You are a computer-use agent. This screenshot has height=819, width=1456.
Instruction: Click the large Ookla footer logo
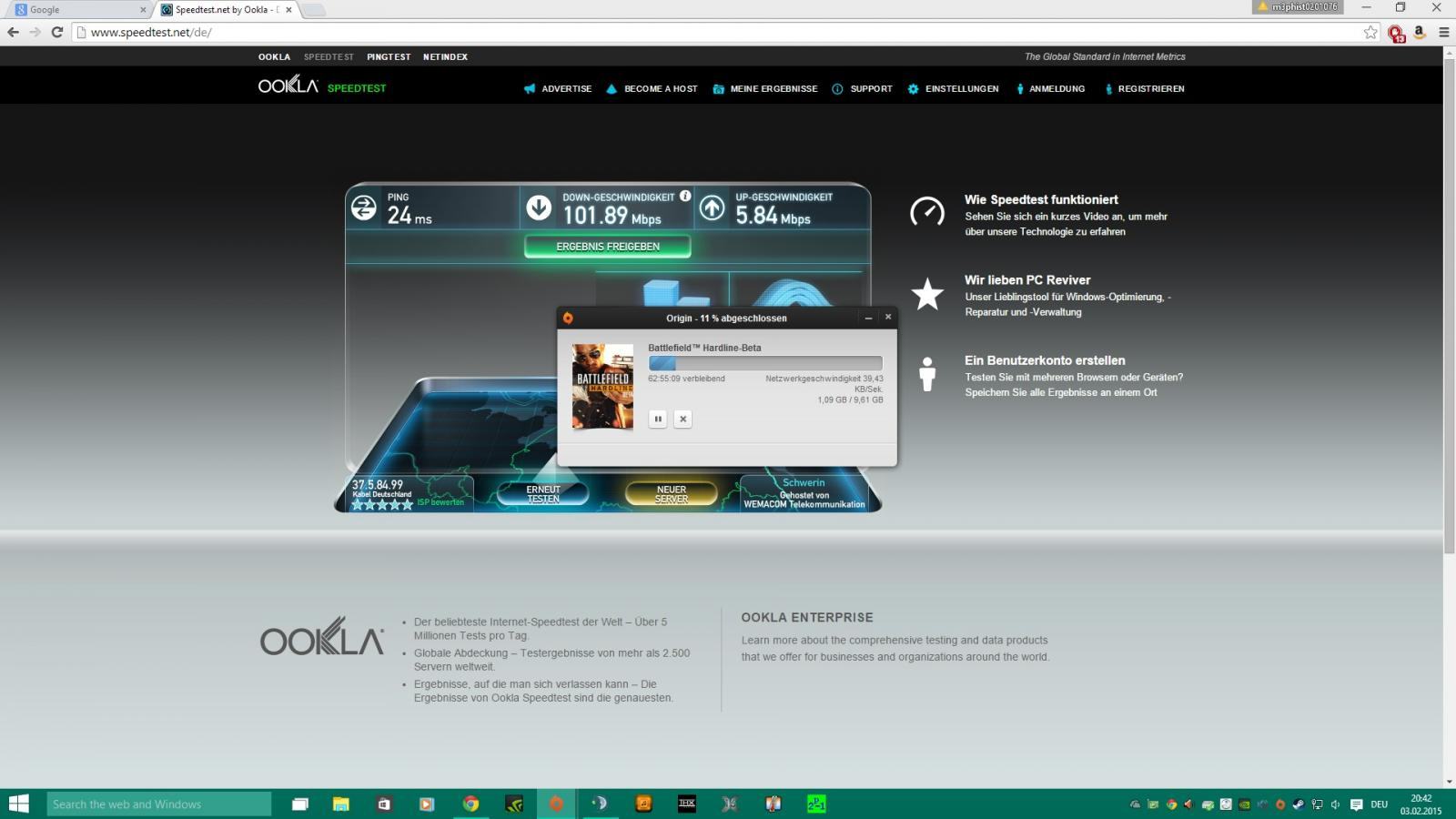coord(322,636)
